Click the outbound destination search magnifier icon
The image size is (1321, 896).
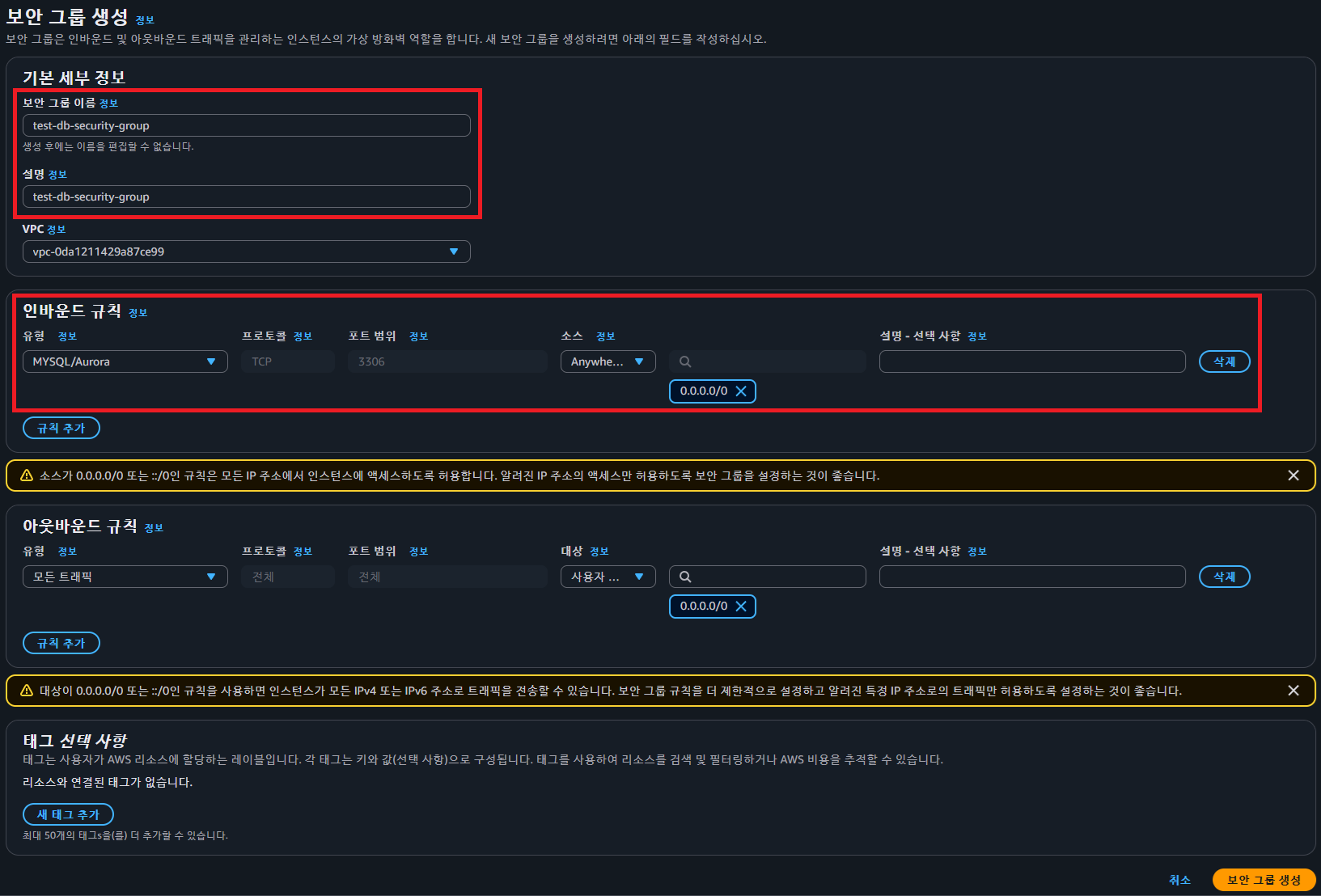pos(685,577)
